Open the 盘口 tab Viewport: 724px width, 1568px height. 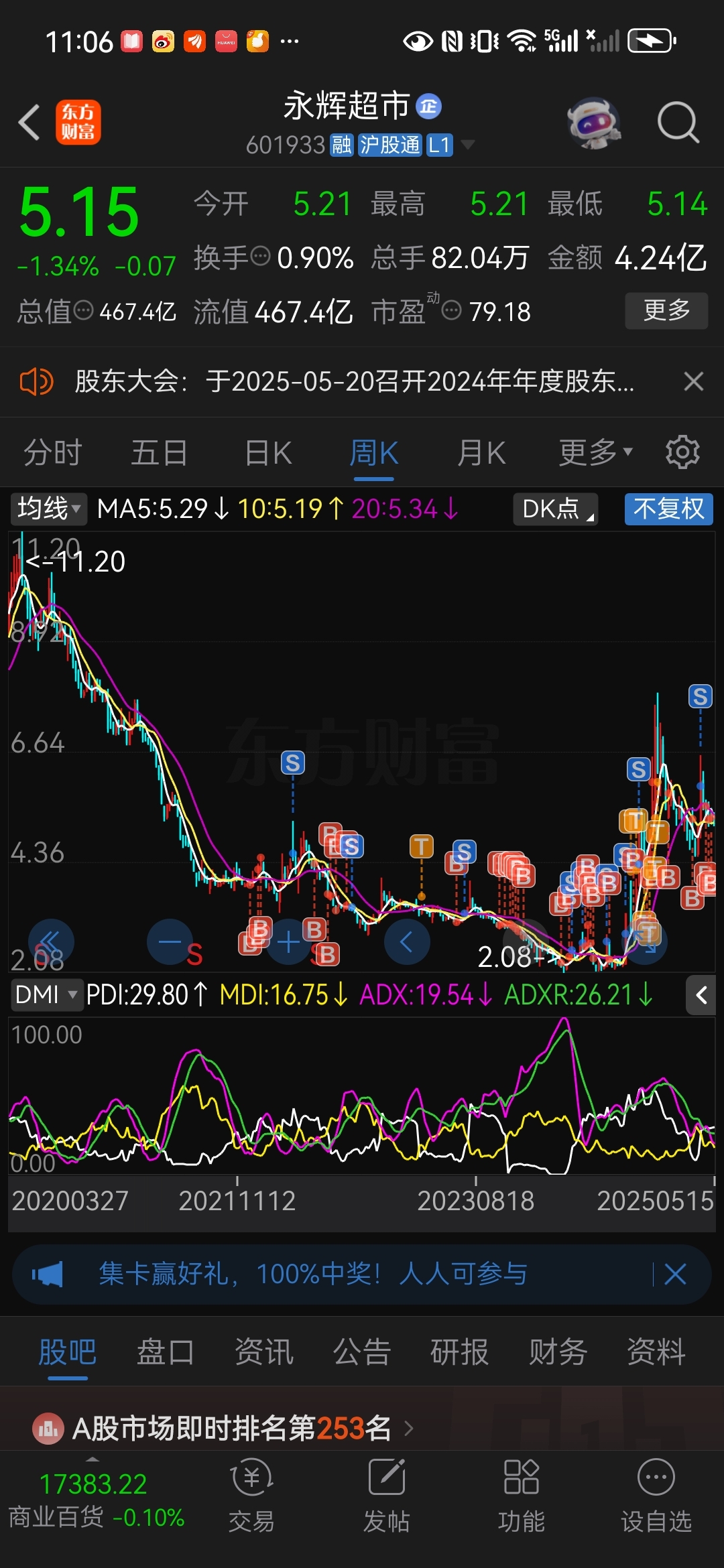pos(166,1352)
